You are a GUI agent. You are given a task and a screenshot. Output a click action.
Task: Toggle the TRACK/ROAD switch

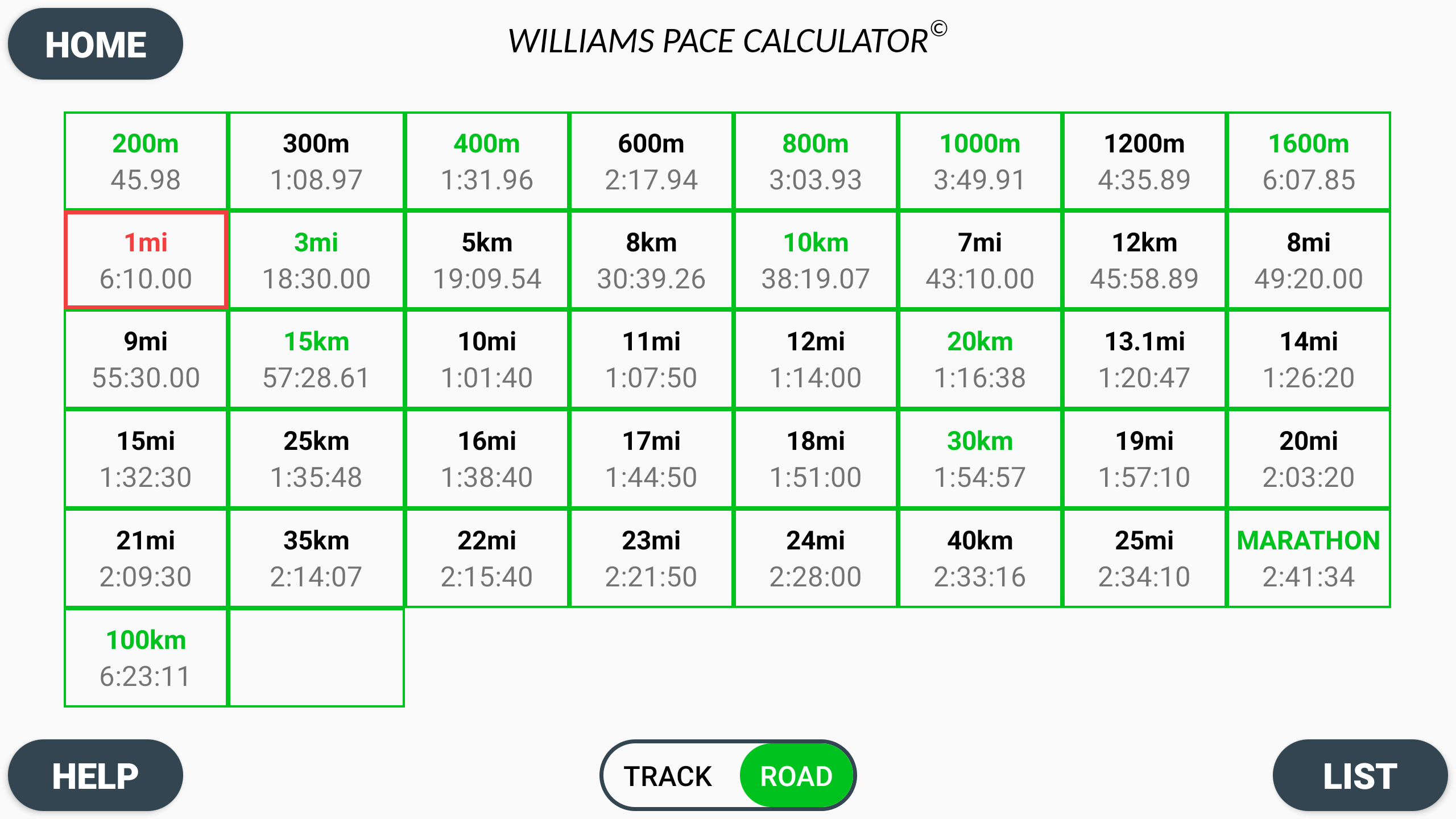point(728,775)
